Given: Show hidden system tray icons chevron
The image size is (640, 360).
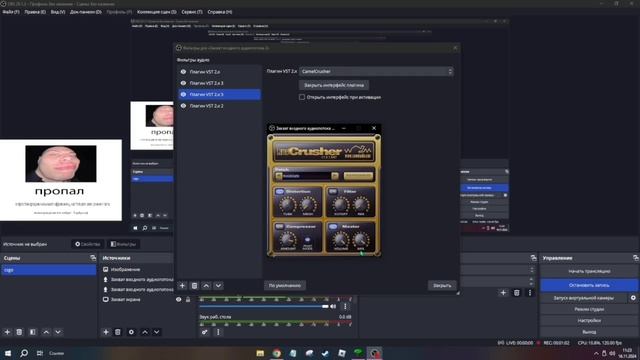Looking at the screenshot, I should [596, 353].
